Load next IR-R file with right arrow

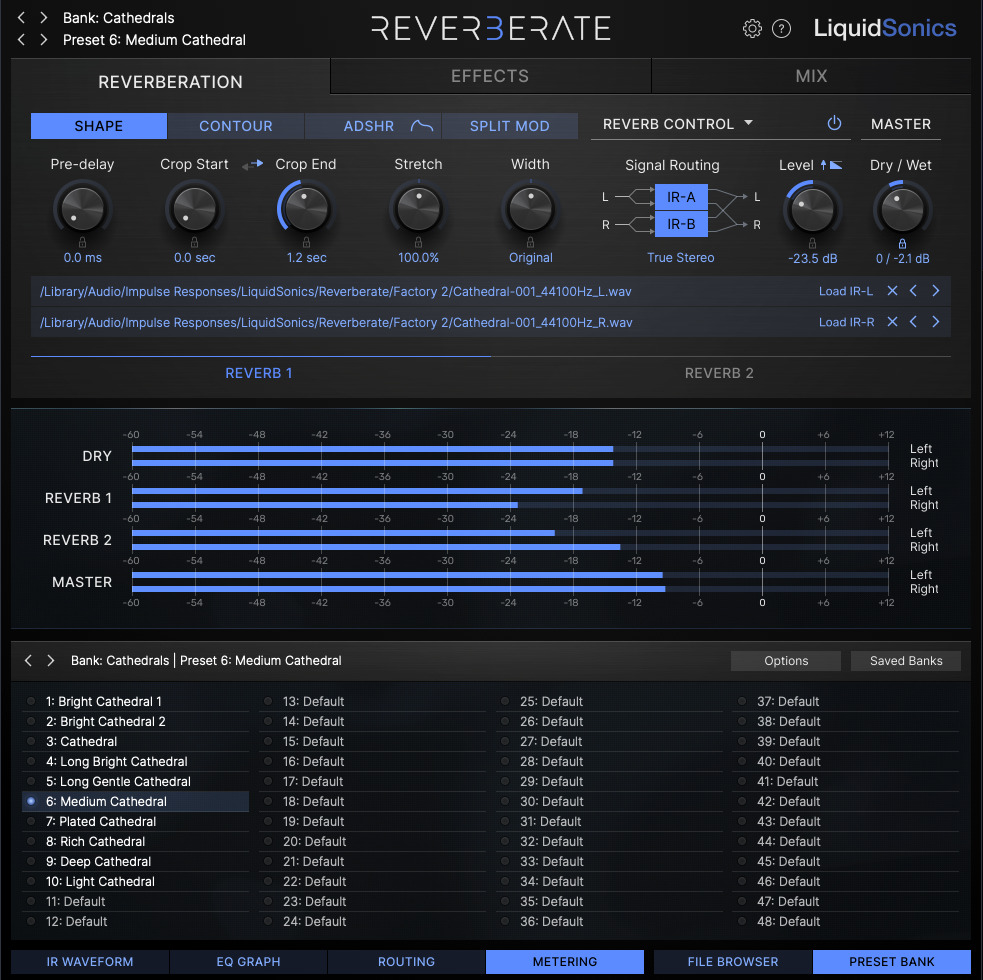[935, 322]
